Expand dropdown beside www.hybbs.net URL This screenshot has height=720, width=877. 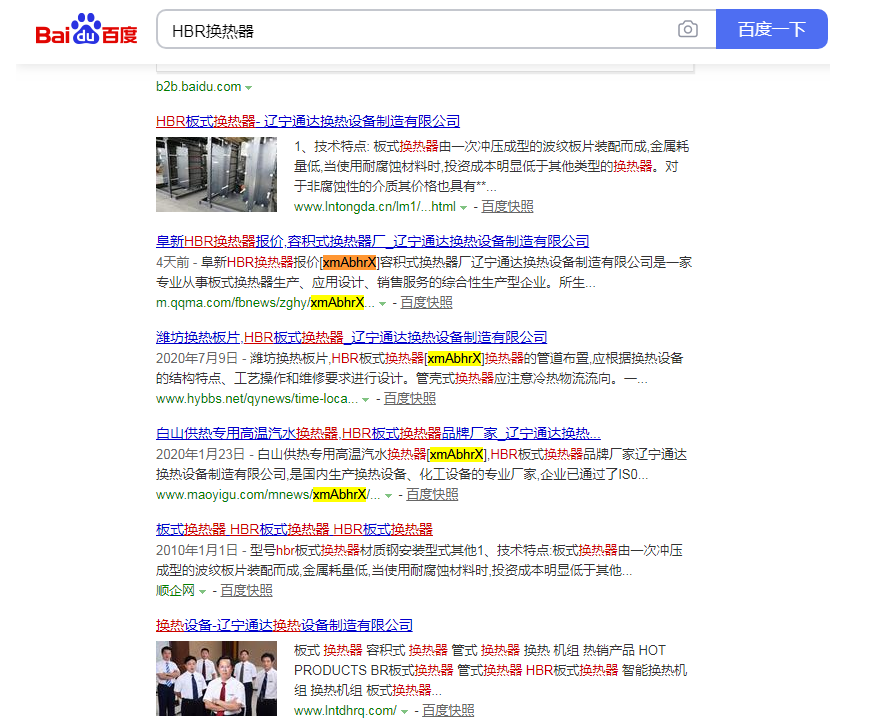point(366,400)
